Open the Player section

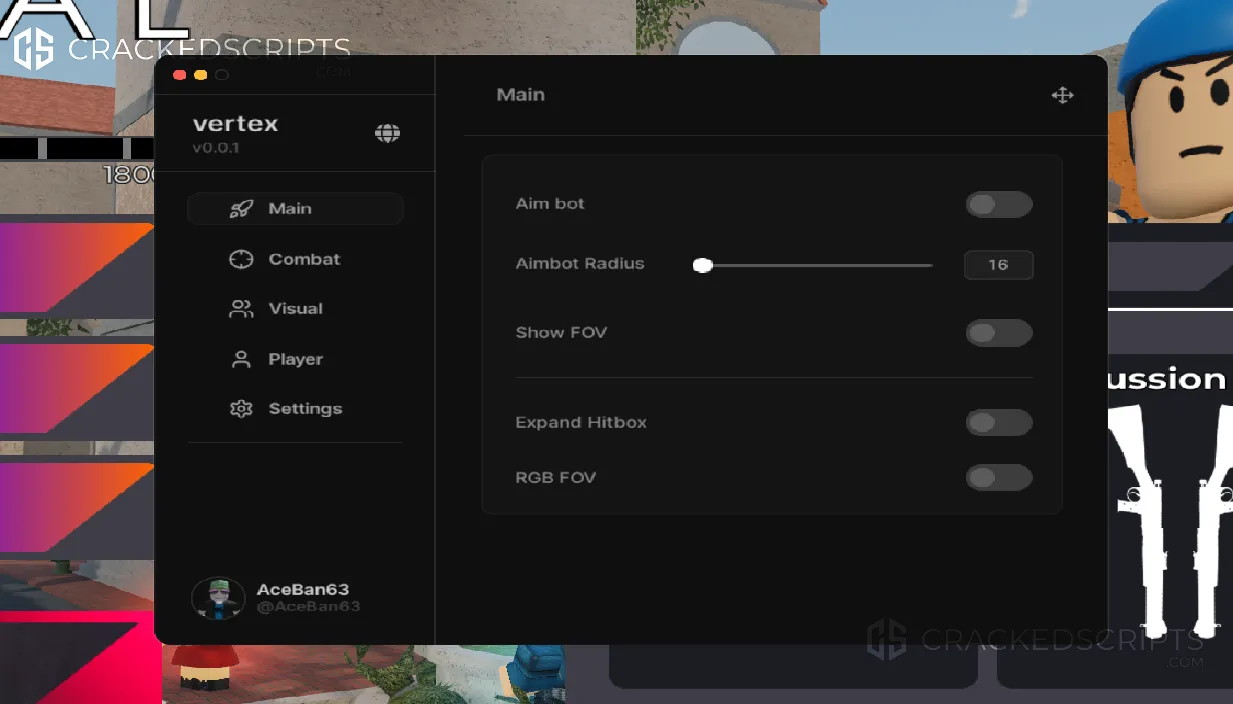coord(295,359)
